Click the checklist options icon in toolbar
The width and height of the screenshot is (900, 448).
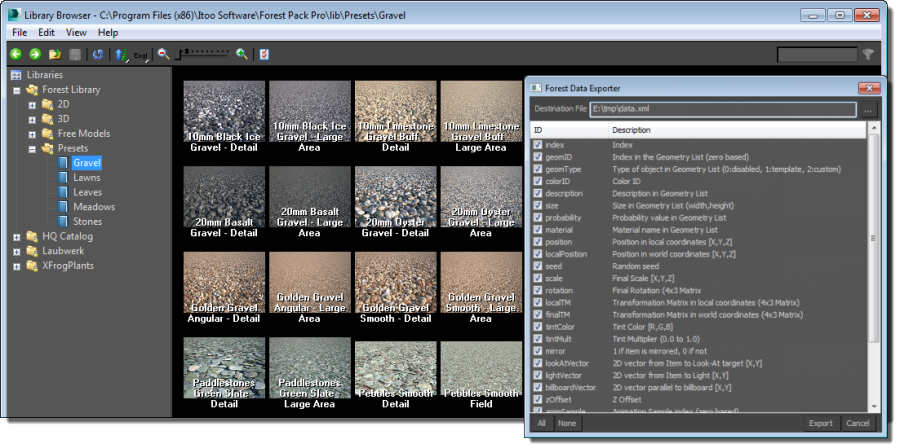click(x=264, y=54)
